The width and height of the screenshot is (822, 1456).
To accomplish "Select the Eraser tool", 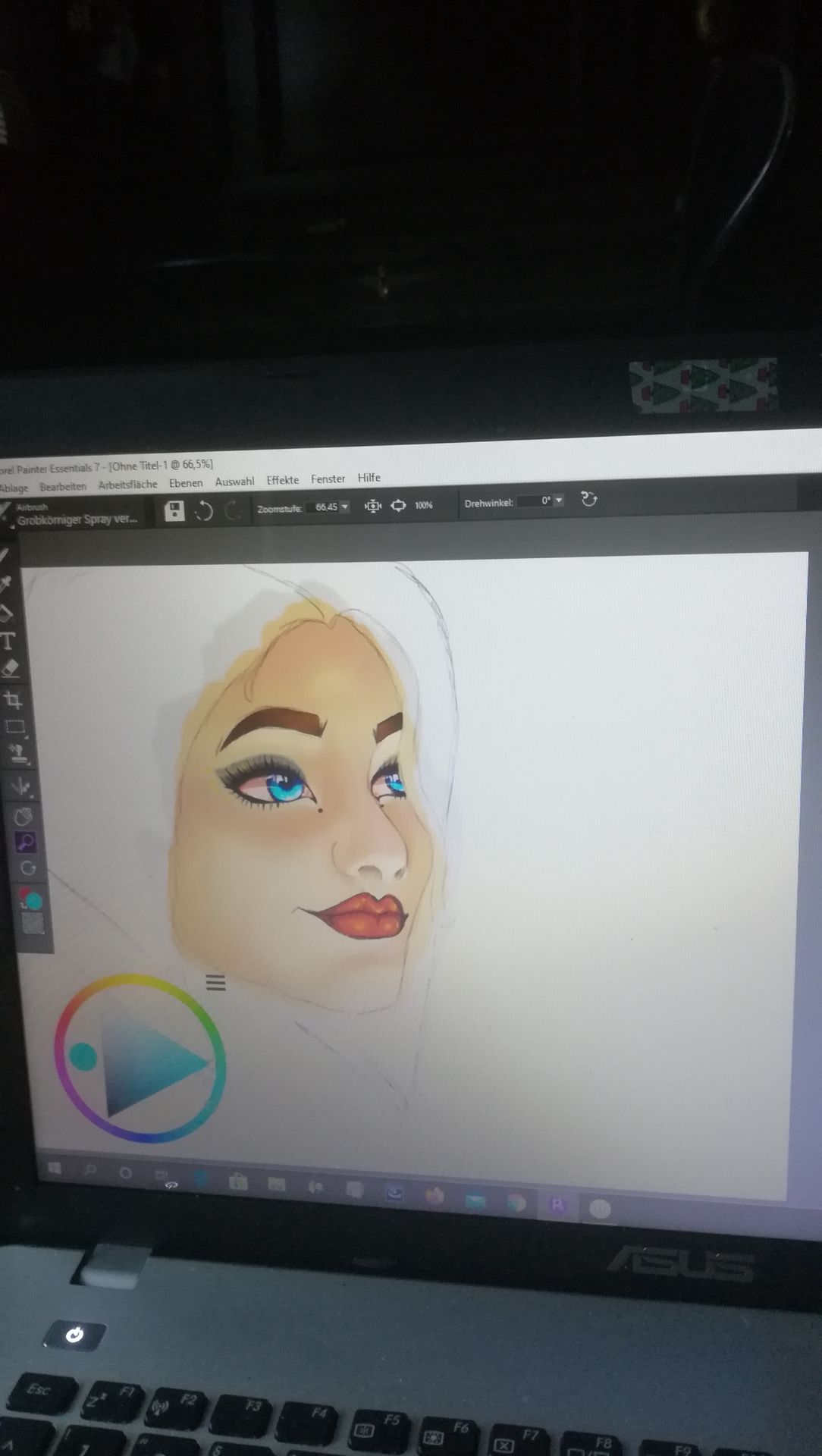I will (10, 670).
